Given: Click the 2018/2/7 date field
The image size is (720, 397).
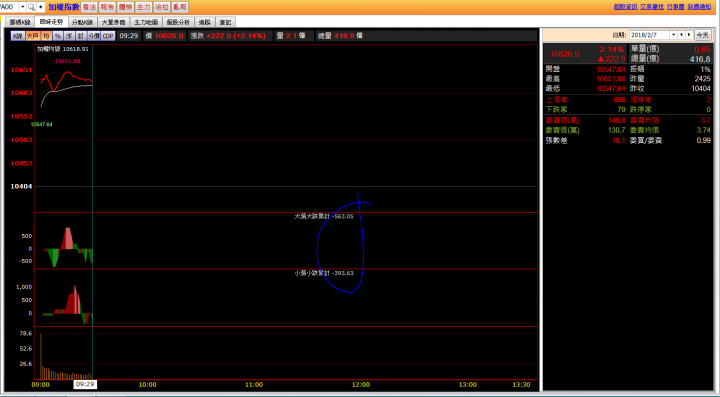Looking at the screenshot, I should pos(649,35).
